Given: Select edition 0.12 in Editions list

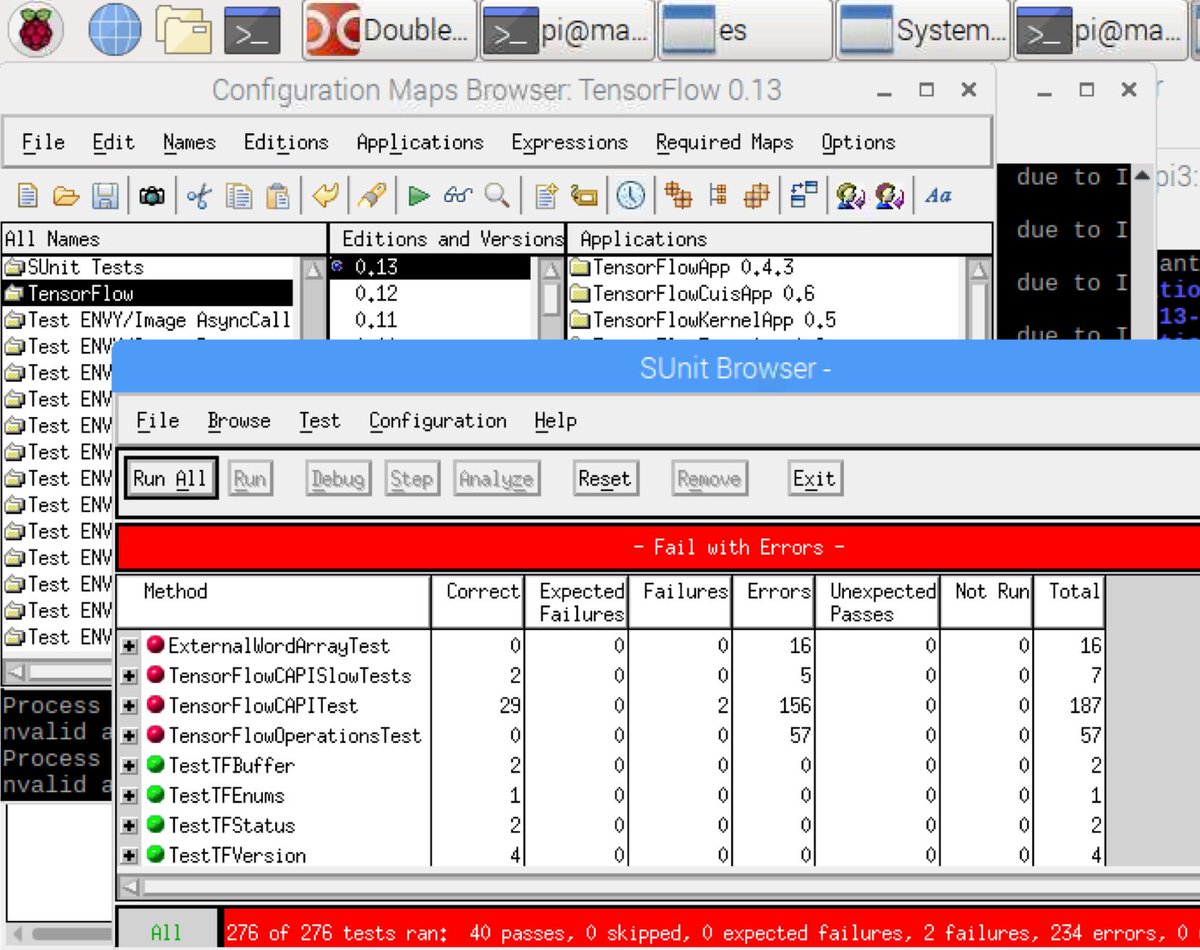Looking at the screenshot, I should [x=376, y=294].
